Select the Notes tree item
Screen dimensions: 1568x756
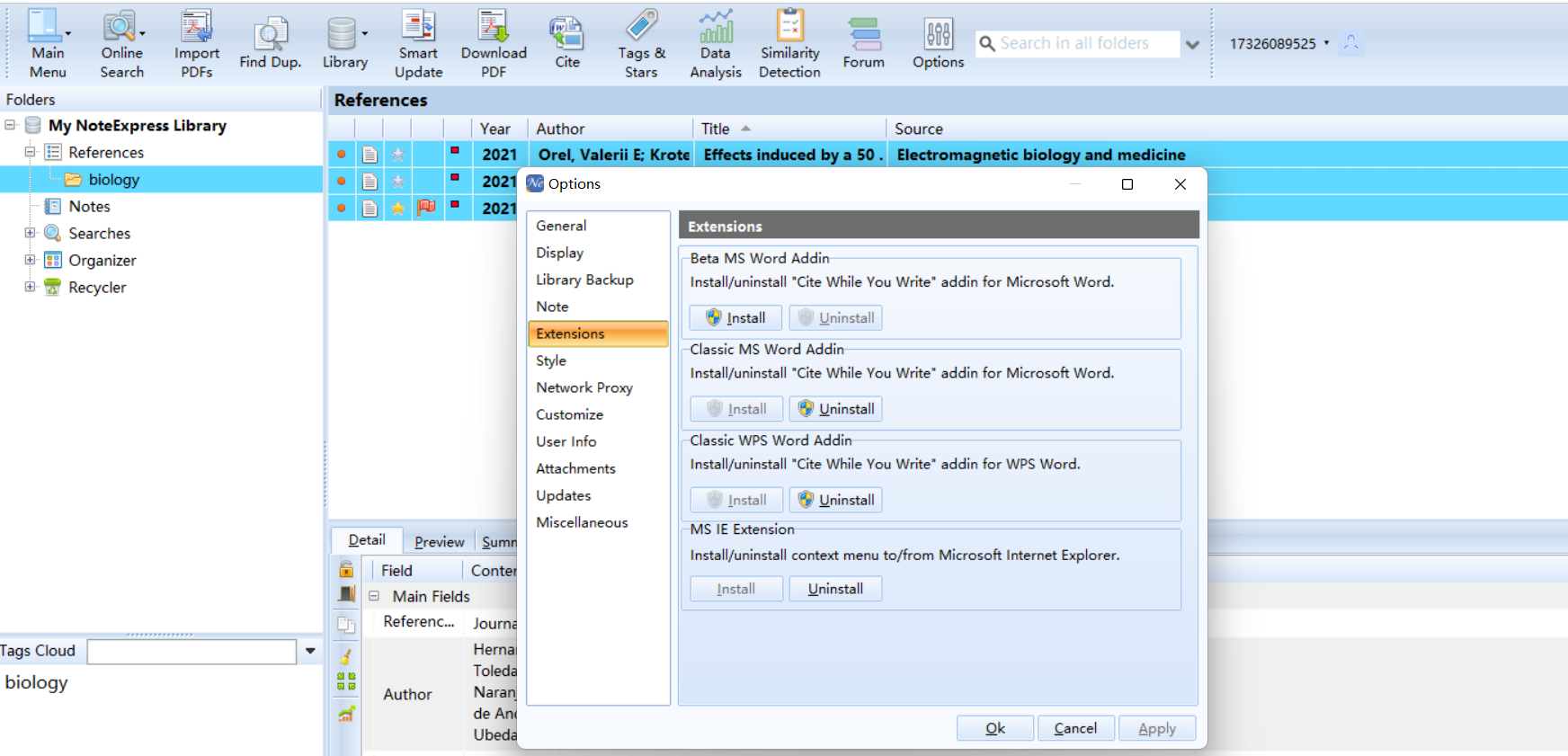click(x=89, y=207)
